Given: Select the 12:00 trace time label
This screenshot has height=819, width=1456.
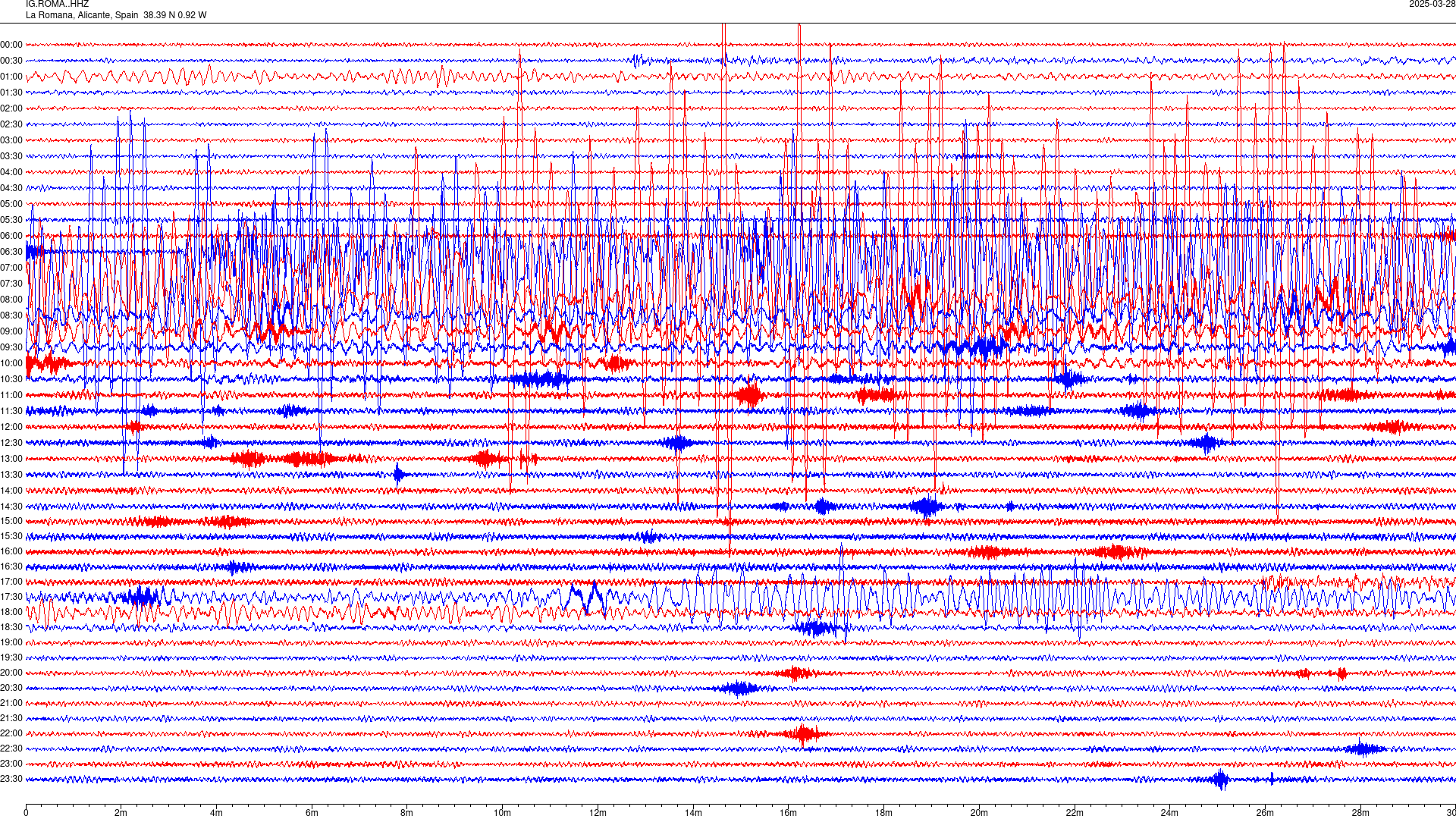Looking at the screenshot, I should [x=11, y=427].
